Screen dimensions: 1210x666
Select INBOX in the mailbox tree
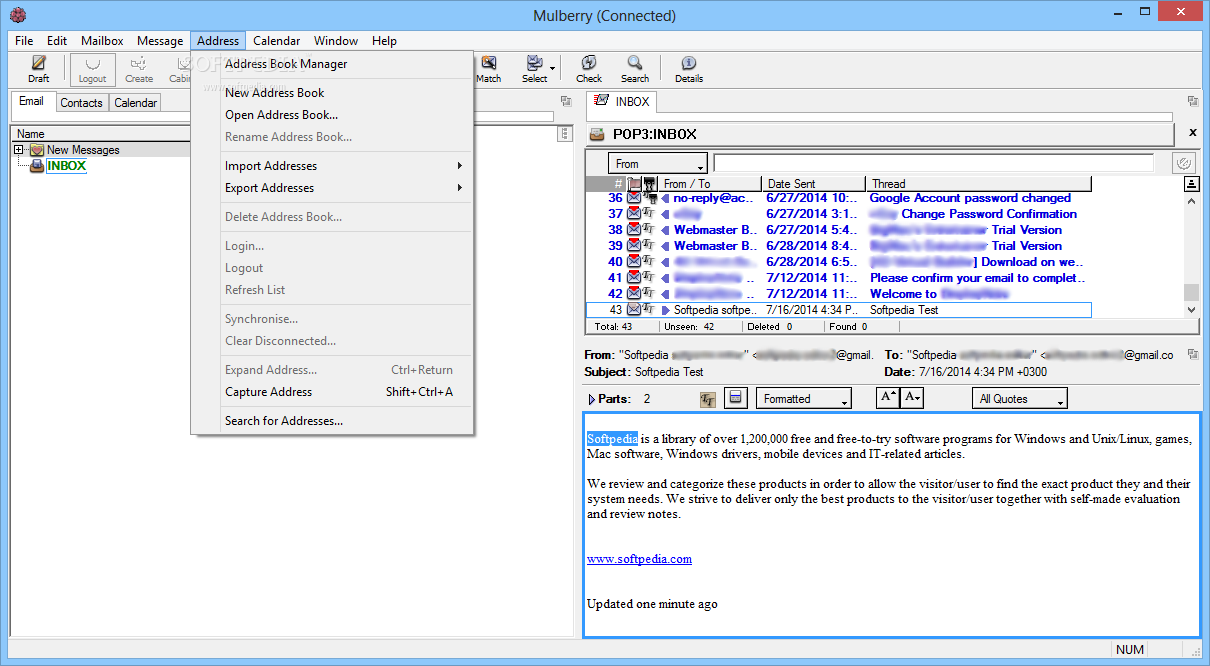pos(66,166)
